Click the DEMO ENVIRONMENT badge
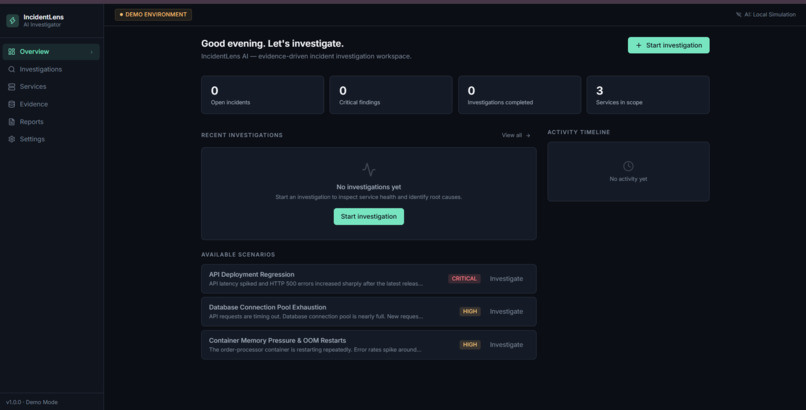806x410 pixels. coord(153,15)
